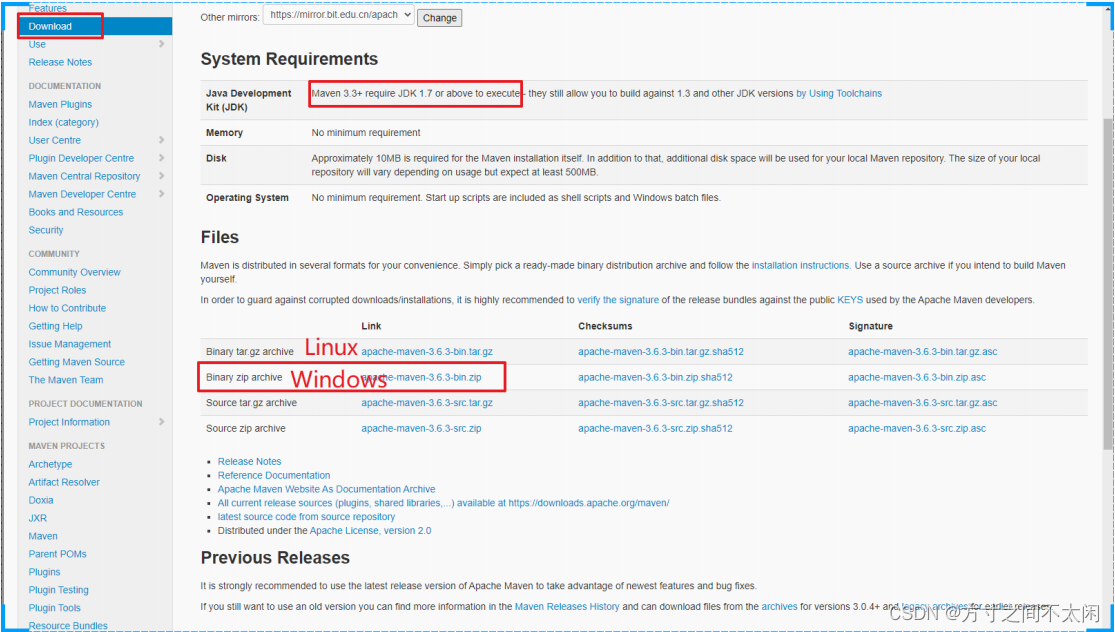
Task: Open Maven Developer Centre sidebar link
Action: click(x=82, y=193)
